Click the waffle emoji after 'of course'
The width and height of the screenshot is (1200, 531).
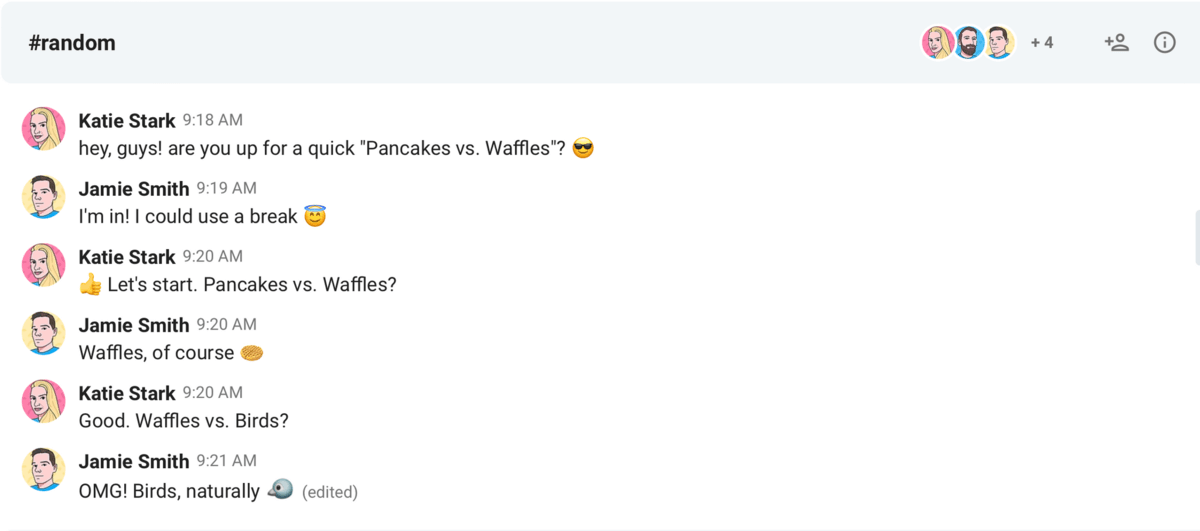[251, 353]
